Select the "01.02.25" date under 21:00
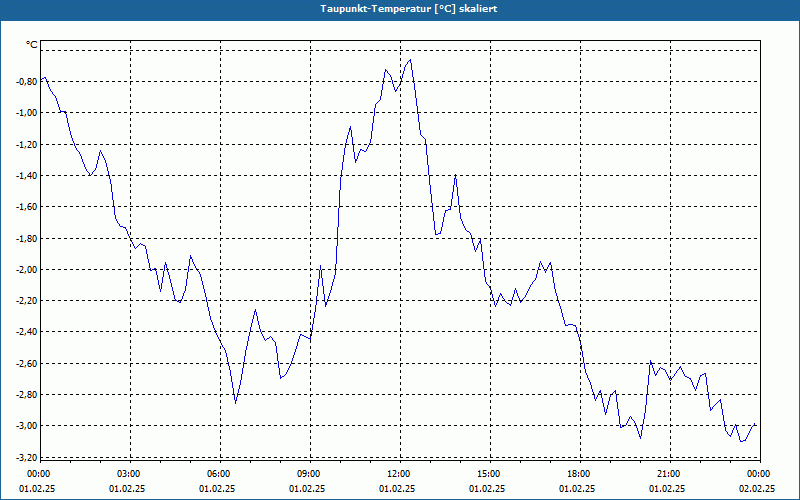 point(667,489)
